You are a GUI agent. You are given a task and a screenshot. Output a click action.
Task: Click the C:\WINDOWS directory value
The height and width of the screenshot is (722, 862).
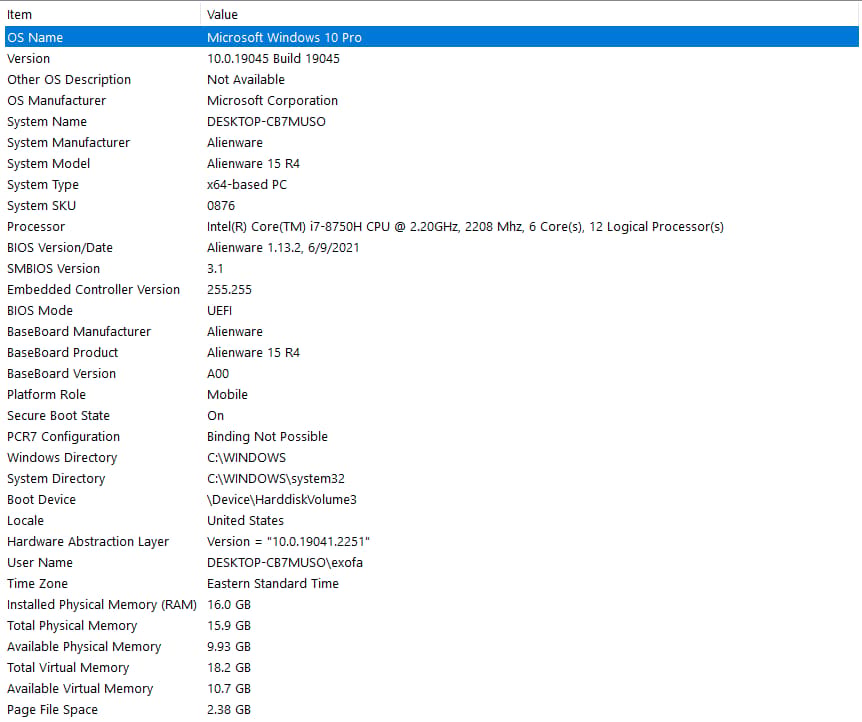pyautogui.click(x=246, y=458)
